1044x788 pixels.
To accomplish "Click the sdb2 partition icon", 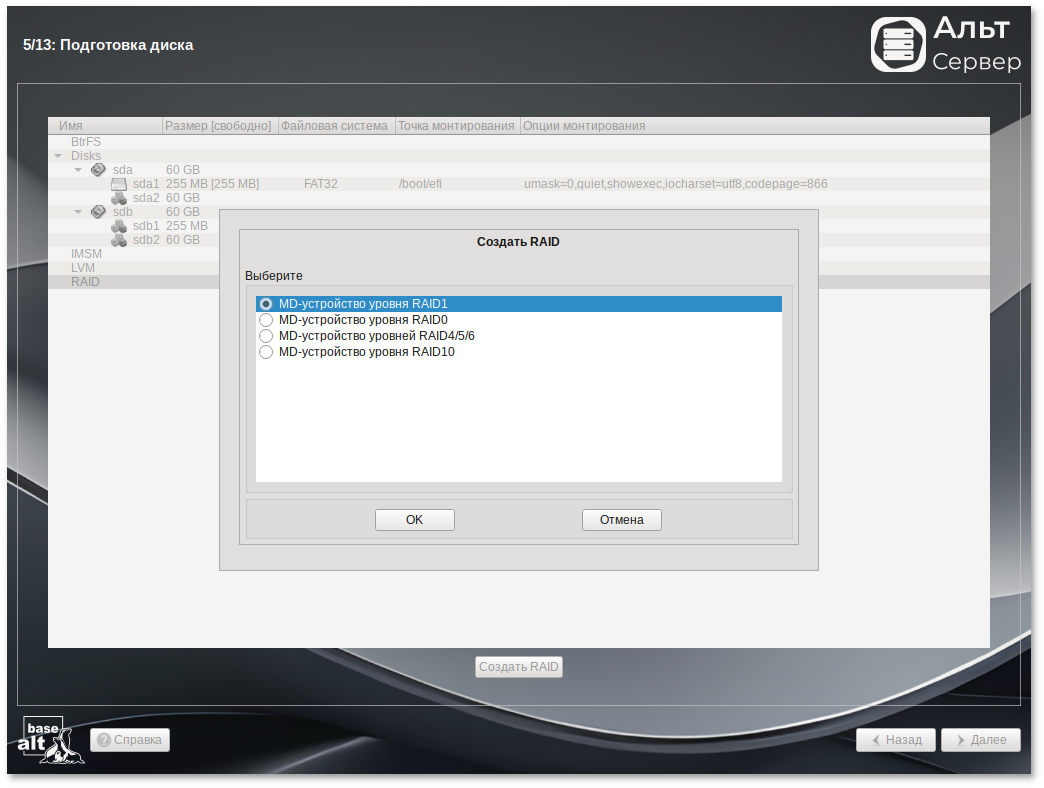I will point(119,240).
